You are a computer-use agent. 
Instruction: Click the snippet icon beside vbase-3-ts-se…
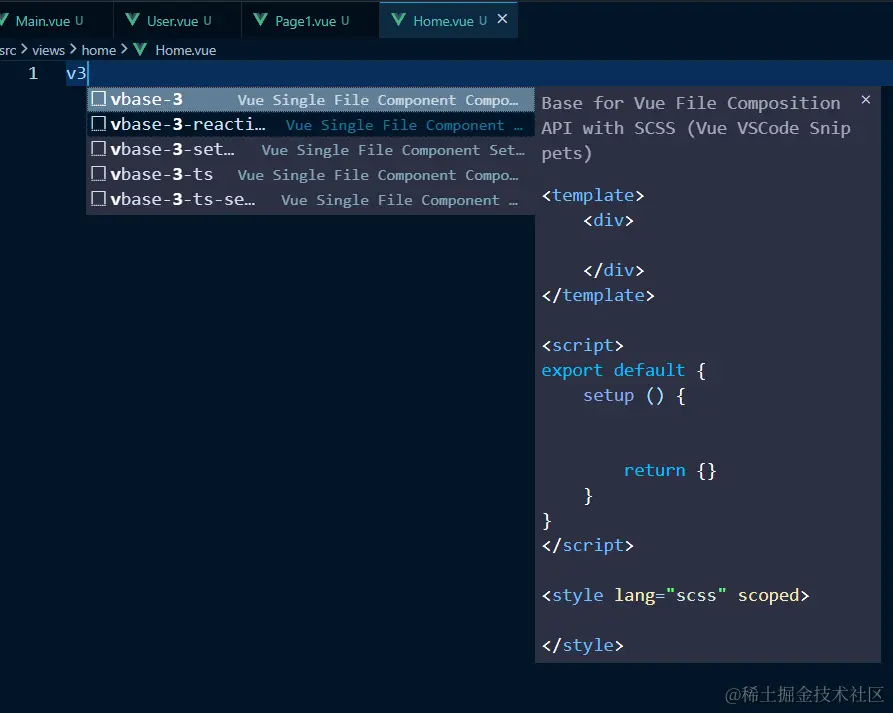click(99, 199)
